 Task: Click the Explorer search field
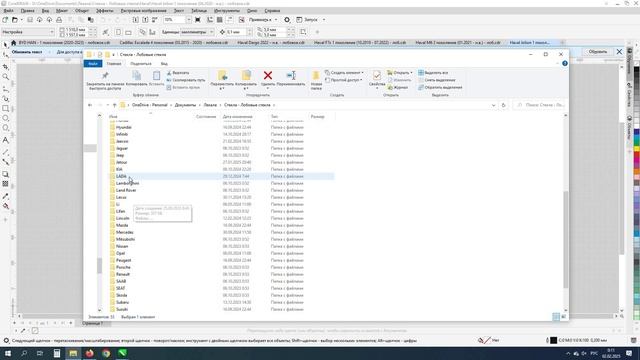[540, 105]
